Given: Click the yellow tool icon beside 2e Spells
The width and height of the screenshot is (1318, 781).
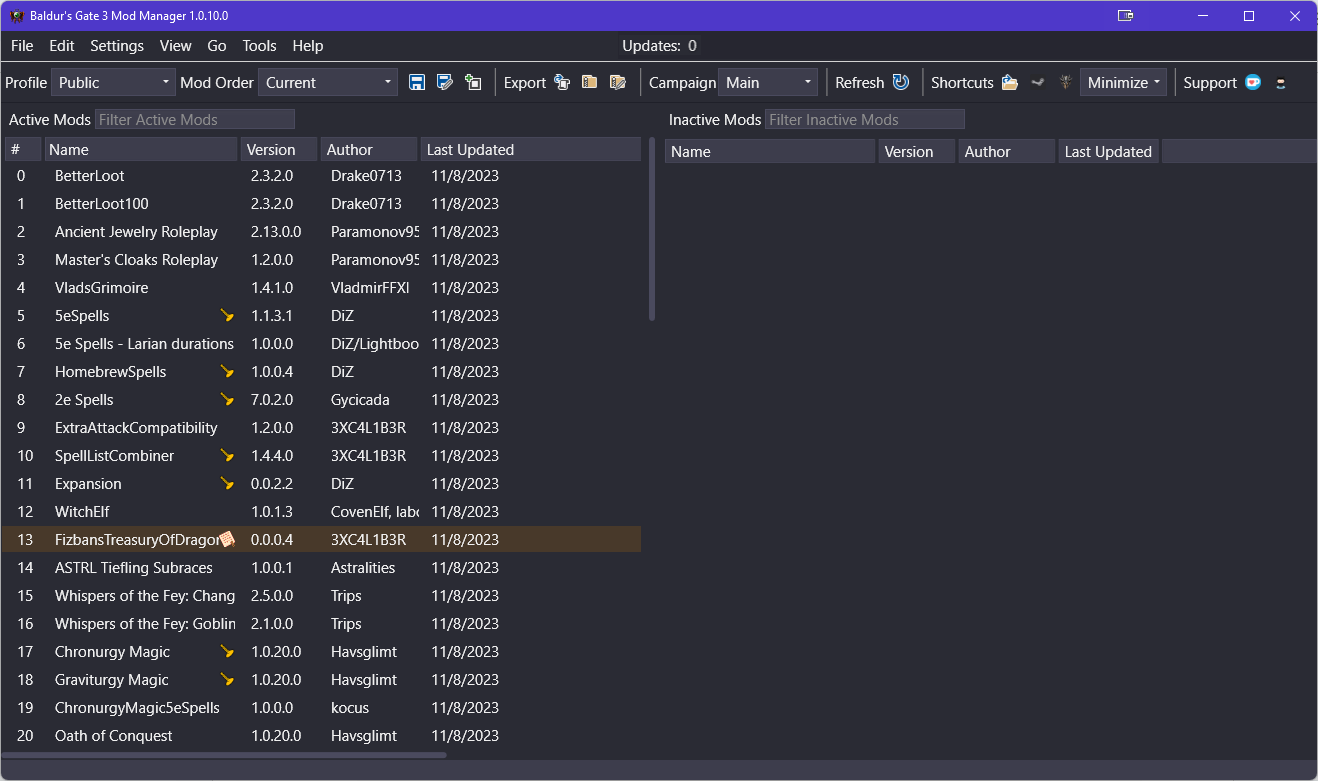Looking at the screenshot, I should coord(227,399).
